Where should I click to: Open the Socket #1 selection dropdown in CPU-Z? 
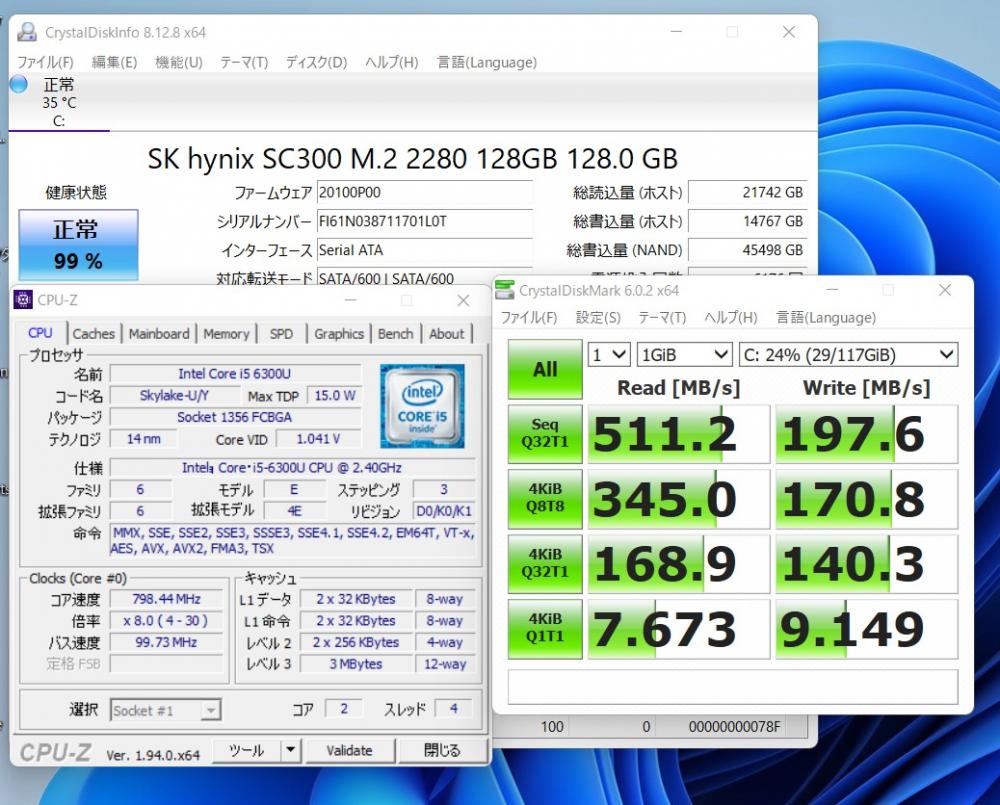point(166,710)
